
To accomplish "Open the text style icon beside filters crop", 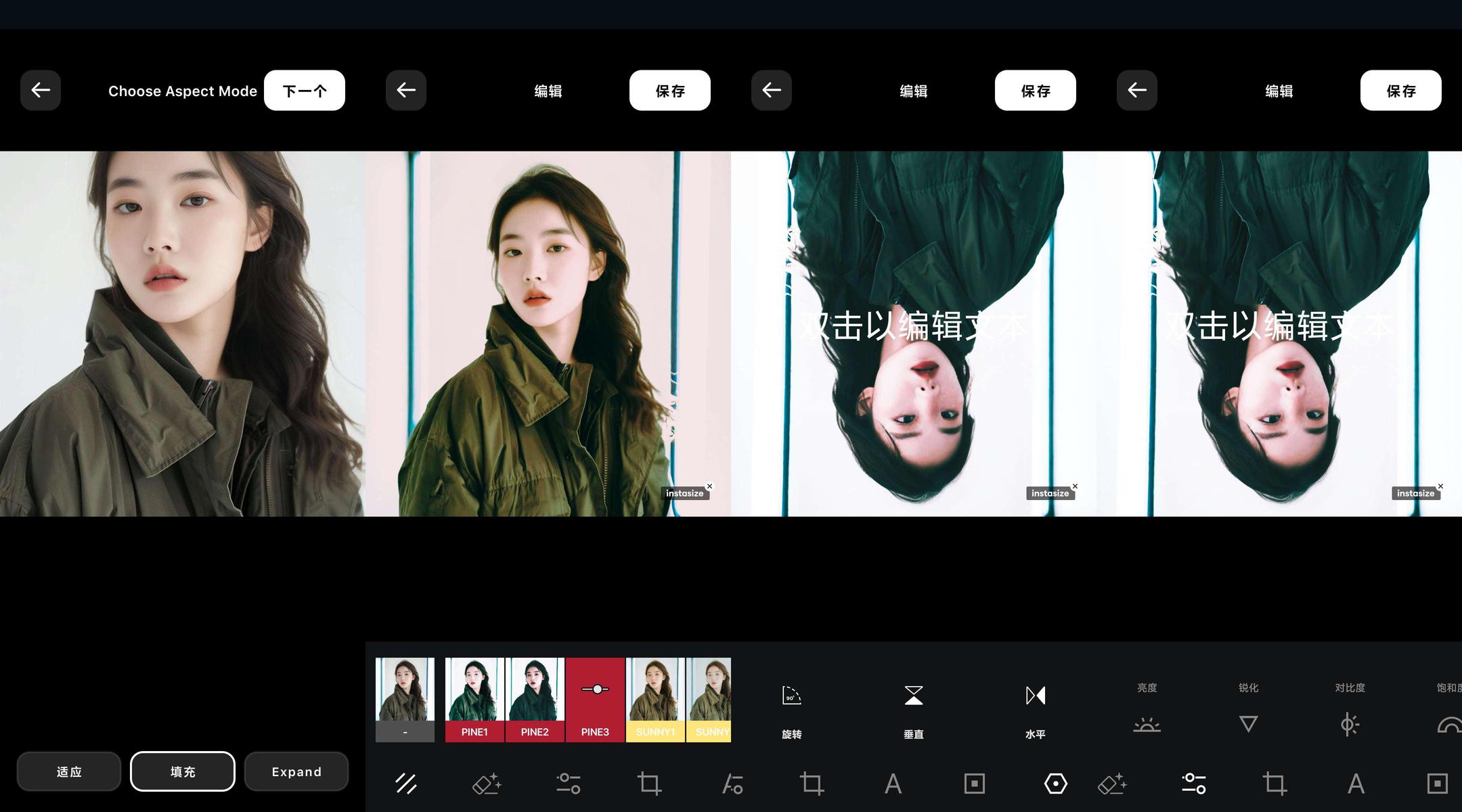I will pos(732,784).
